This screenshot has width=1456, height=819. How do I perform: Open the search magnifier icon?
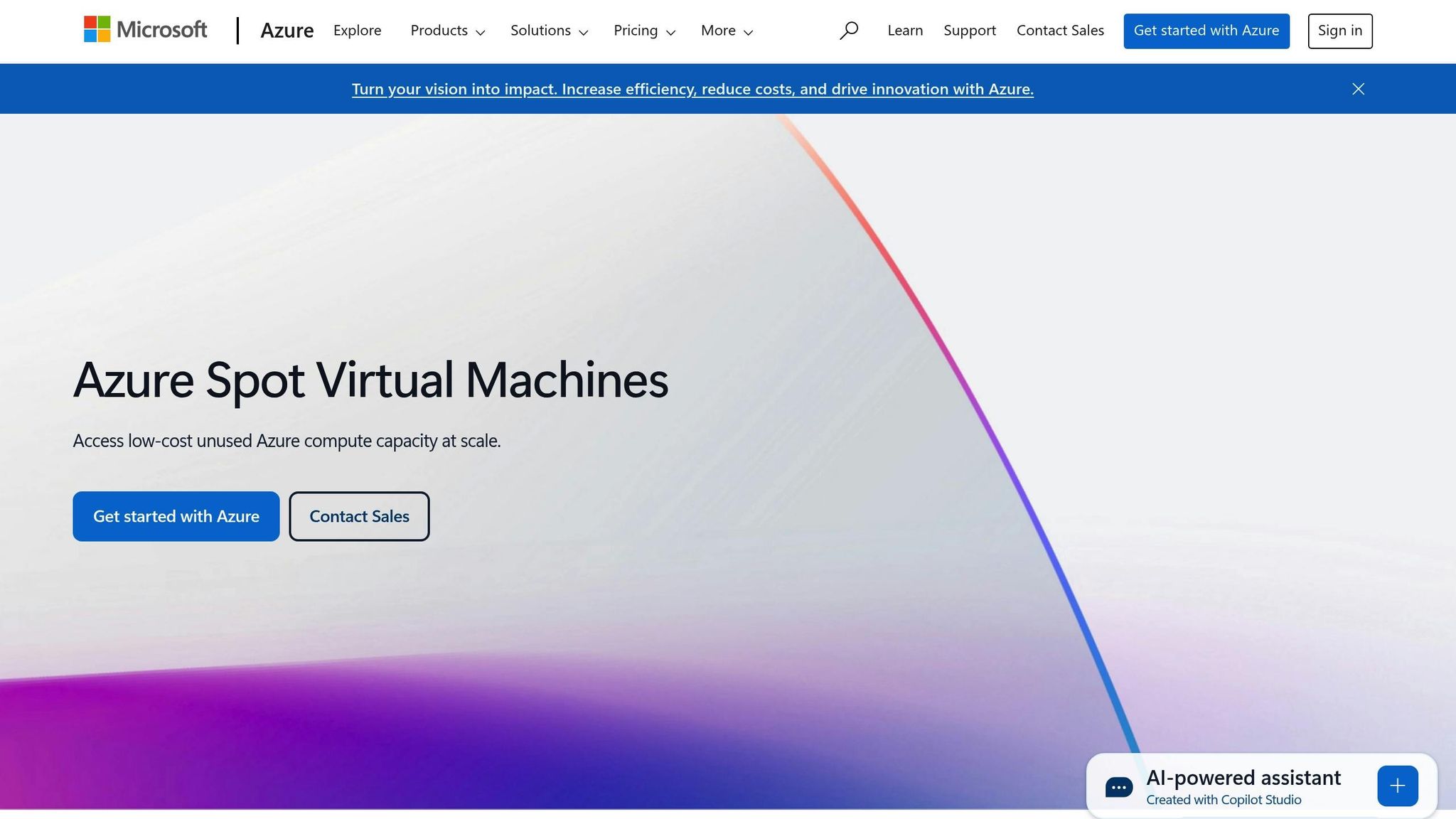[x=848, y=31]
